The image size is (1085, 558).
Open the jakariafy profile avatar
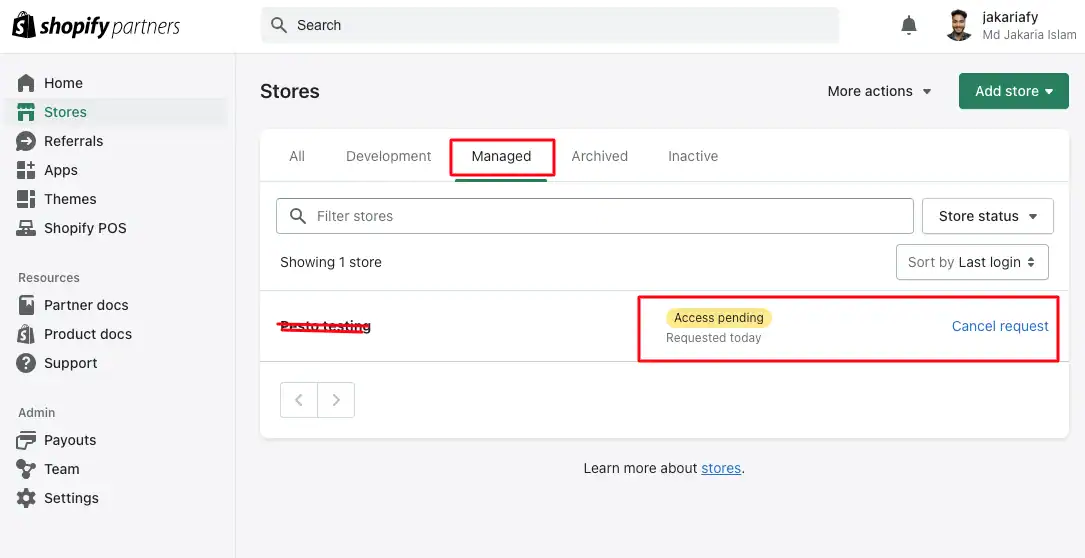(x=959, y=26)
